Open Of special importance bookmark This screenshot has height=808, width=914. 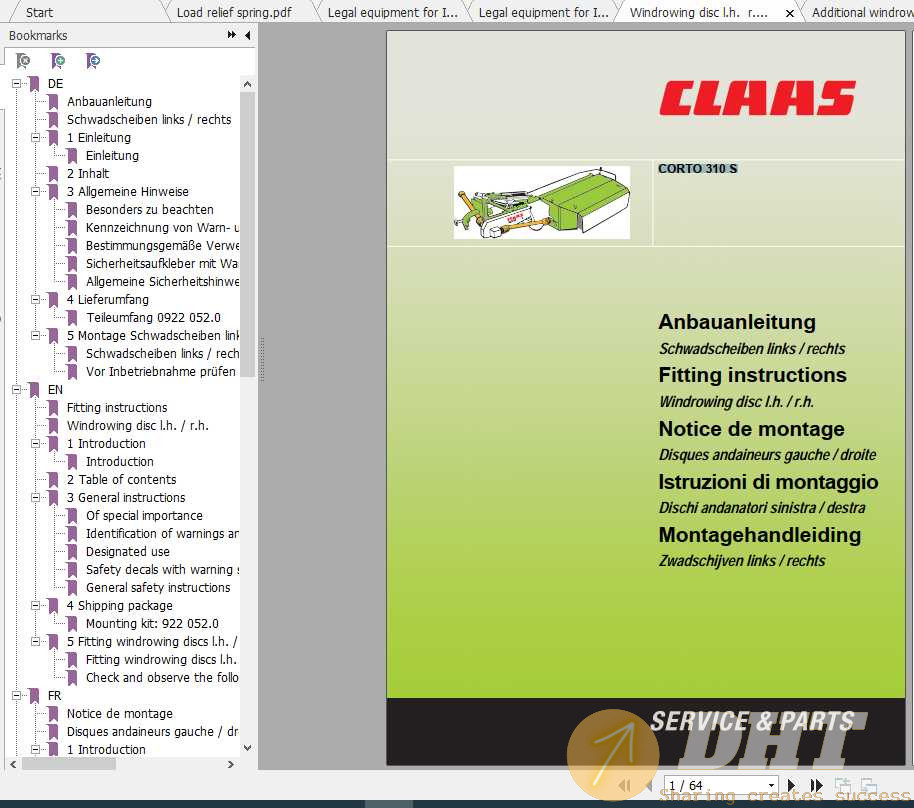[144, 515]
